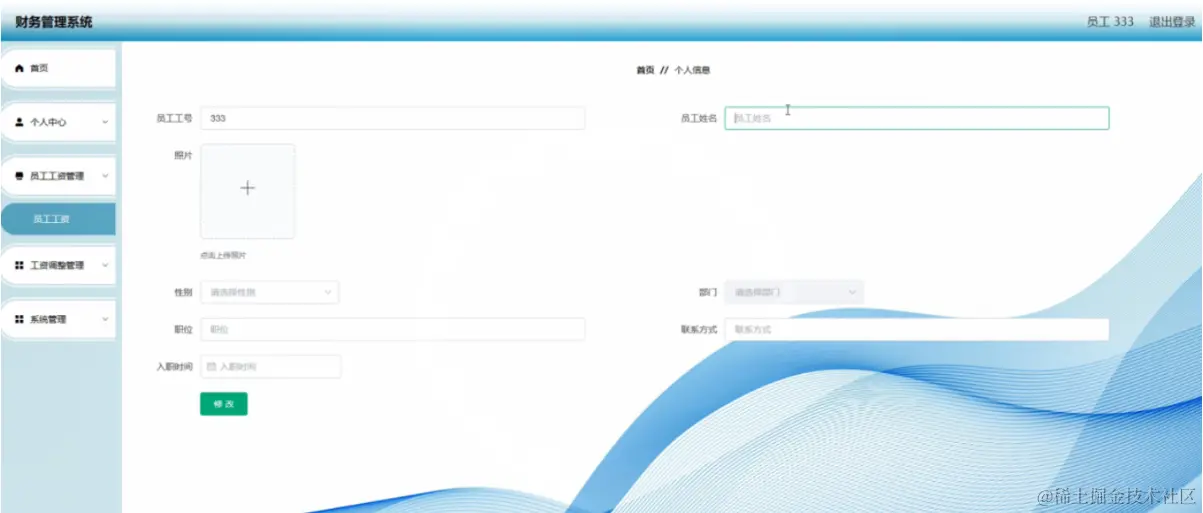
Task: Focus the 职位 input field
Action: [x=392, y=329]
